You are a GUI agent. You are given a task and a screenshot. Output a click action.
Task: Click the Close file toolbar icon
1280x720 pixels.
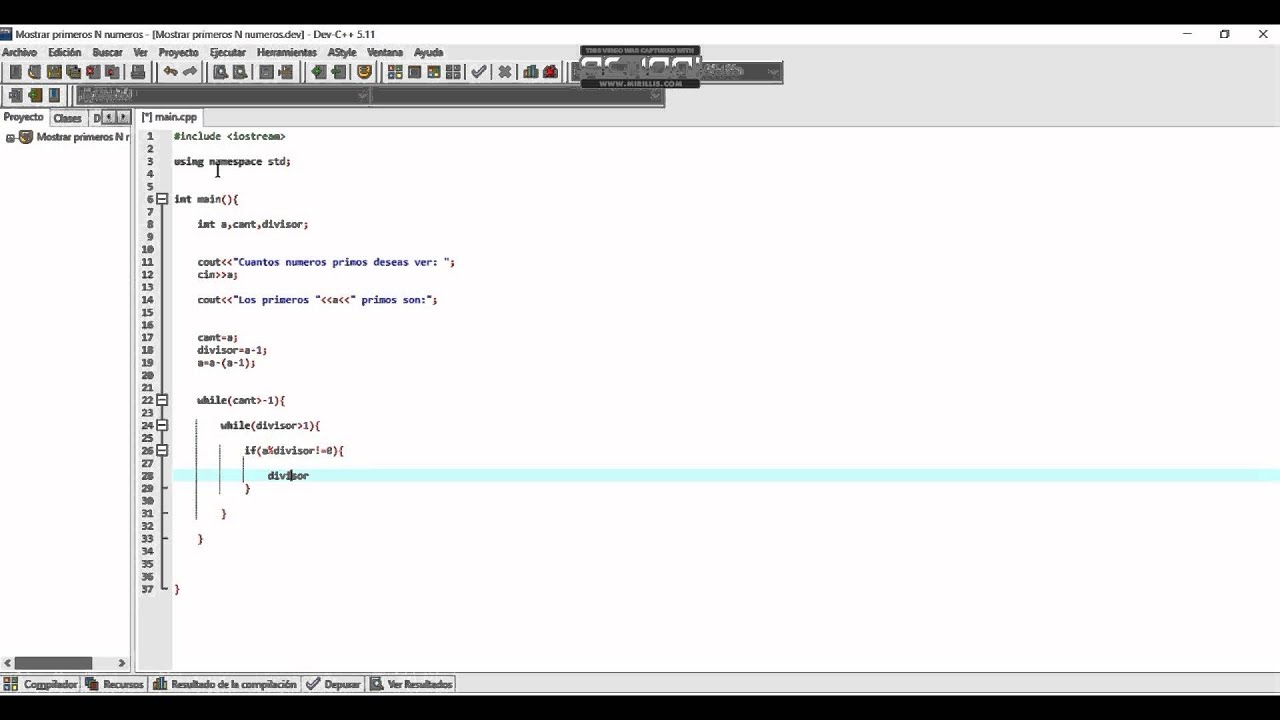[x=93, y=72]
